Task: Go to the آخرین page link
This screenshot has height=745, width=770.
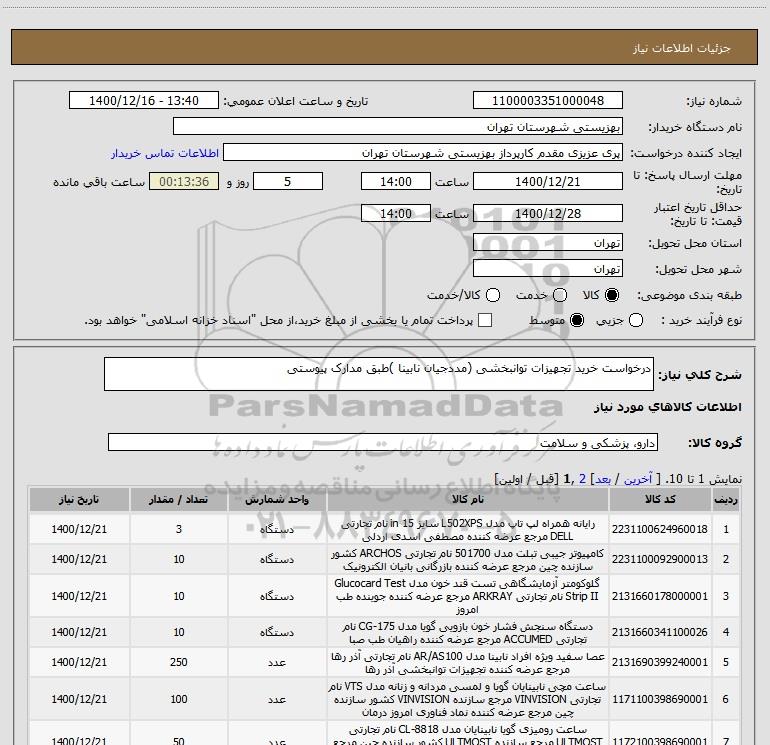Action: click(638, 479)
